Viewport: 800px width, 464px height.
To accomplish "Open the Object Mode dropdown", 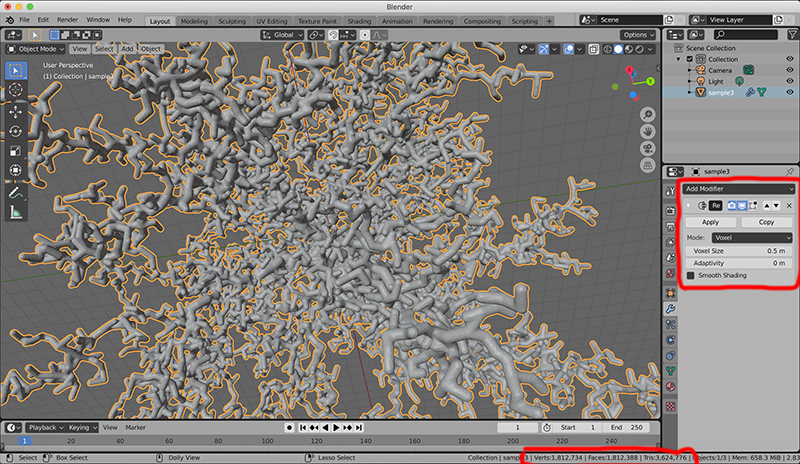I will 36,48.
